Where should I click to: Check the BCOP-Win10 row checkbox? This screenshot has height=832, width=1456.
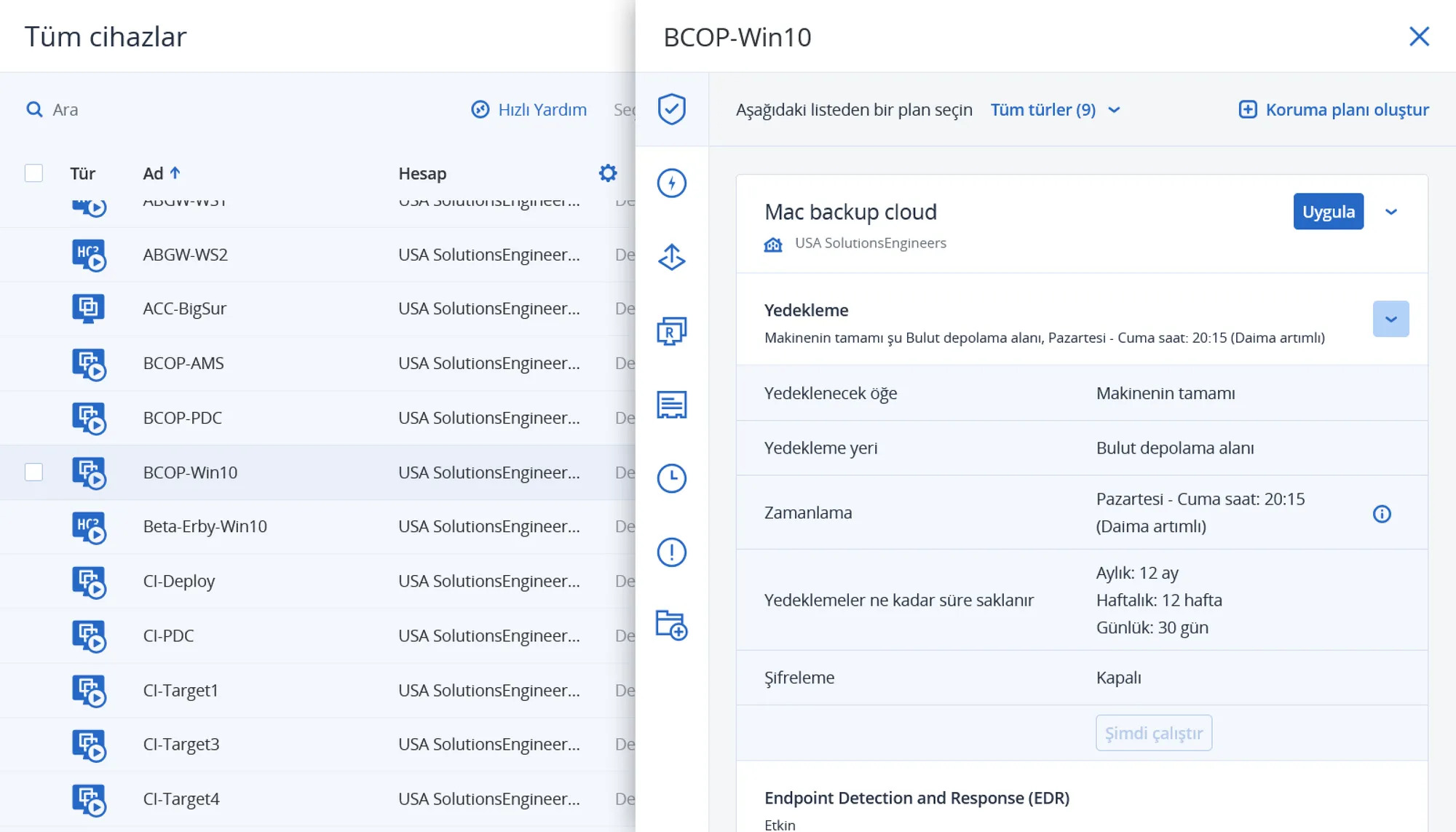click(x=33, y=472)
